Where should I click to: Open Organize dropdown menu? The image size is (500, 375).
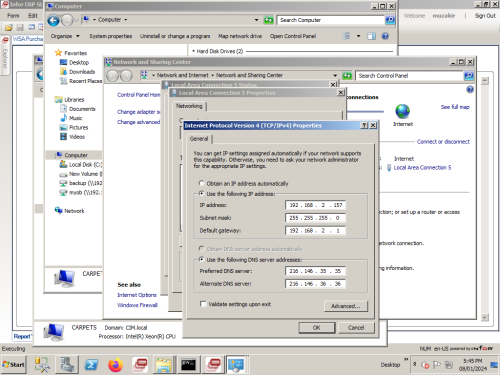click(65, 36)
